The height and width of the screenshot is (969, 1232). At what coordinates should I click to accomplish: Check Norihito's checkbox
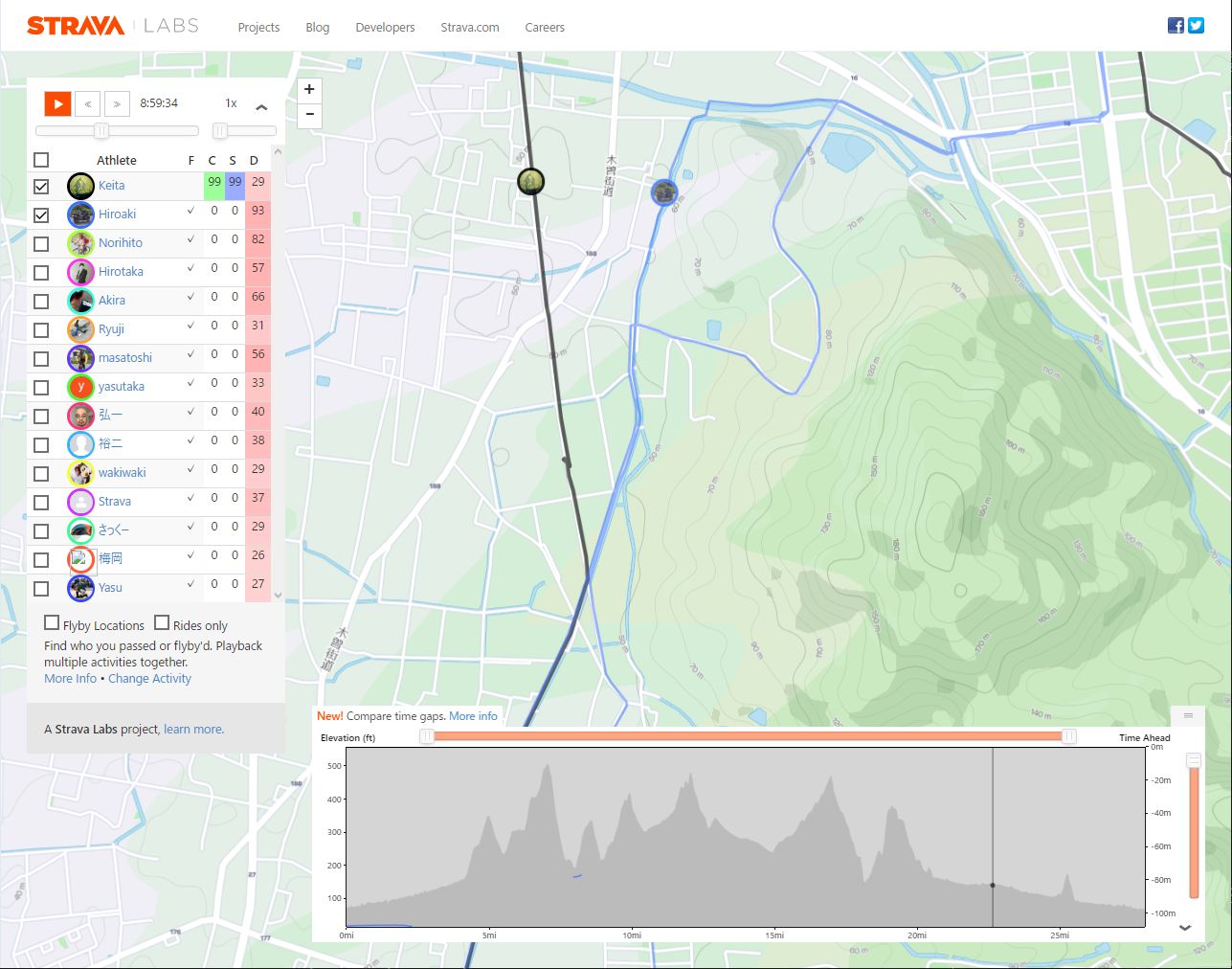point(41,244)
